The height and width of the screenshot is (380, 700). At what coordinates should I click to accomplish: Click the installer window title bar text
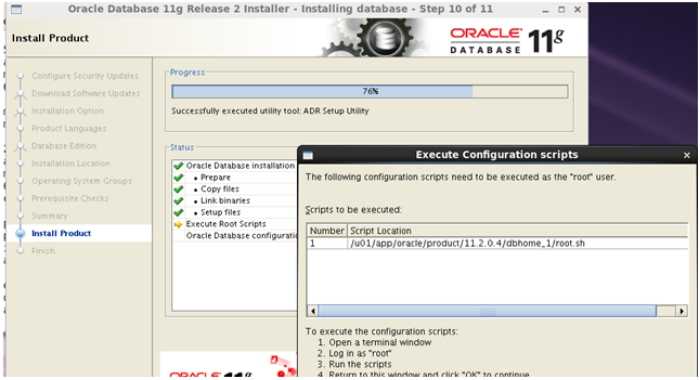(x=280, y=9)
